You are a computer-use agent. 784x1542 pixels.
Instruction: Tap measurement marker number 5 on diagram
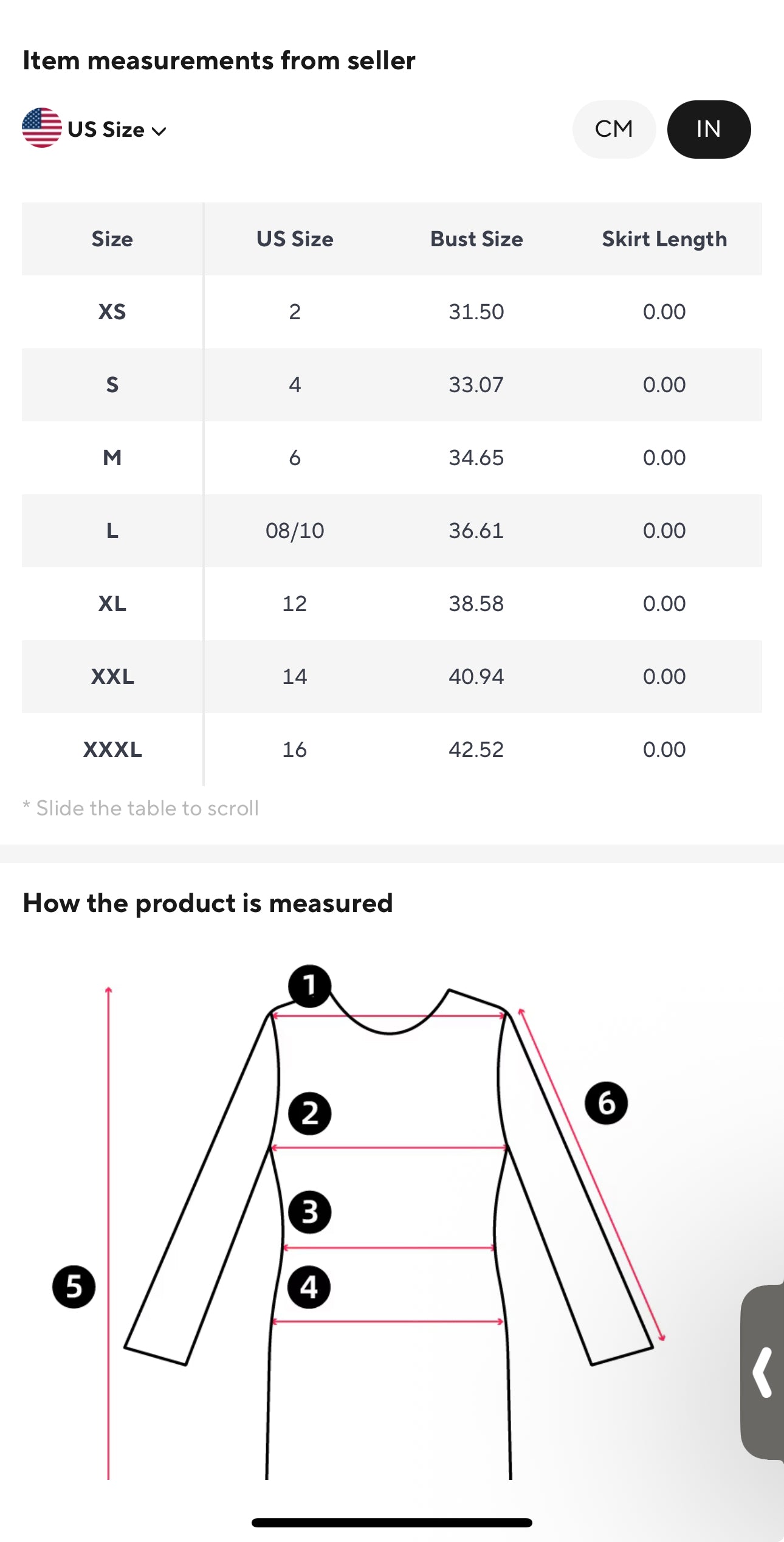(x=74, y=1287)
